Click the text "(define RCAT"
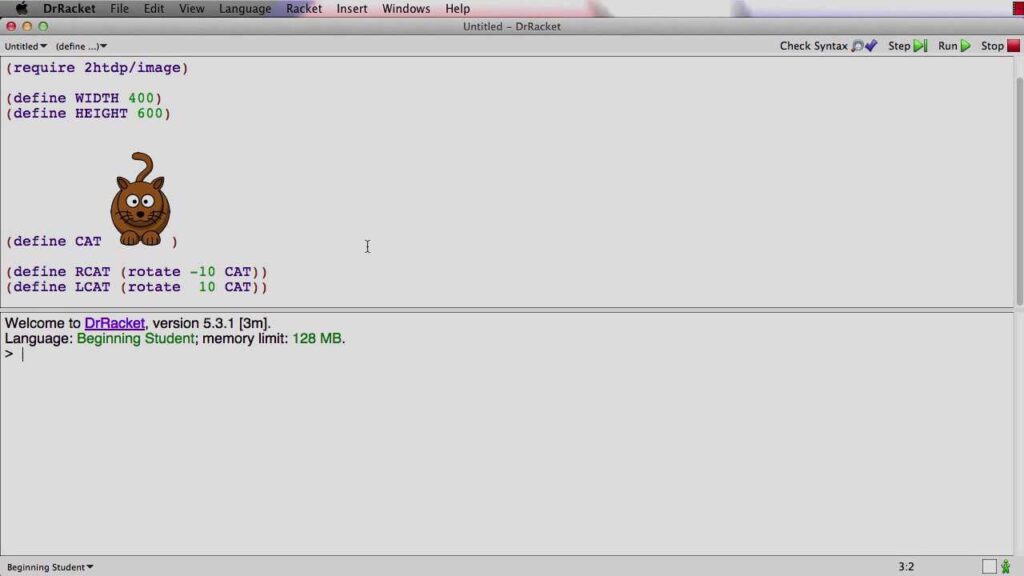This screenshot has height=576, width=1024. click(x=58, y=272)
